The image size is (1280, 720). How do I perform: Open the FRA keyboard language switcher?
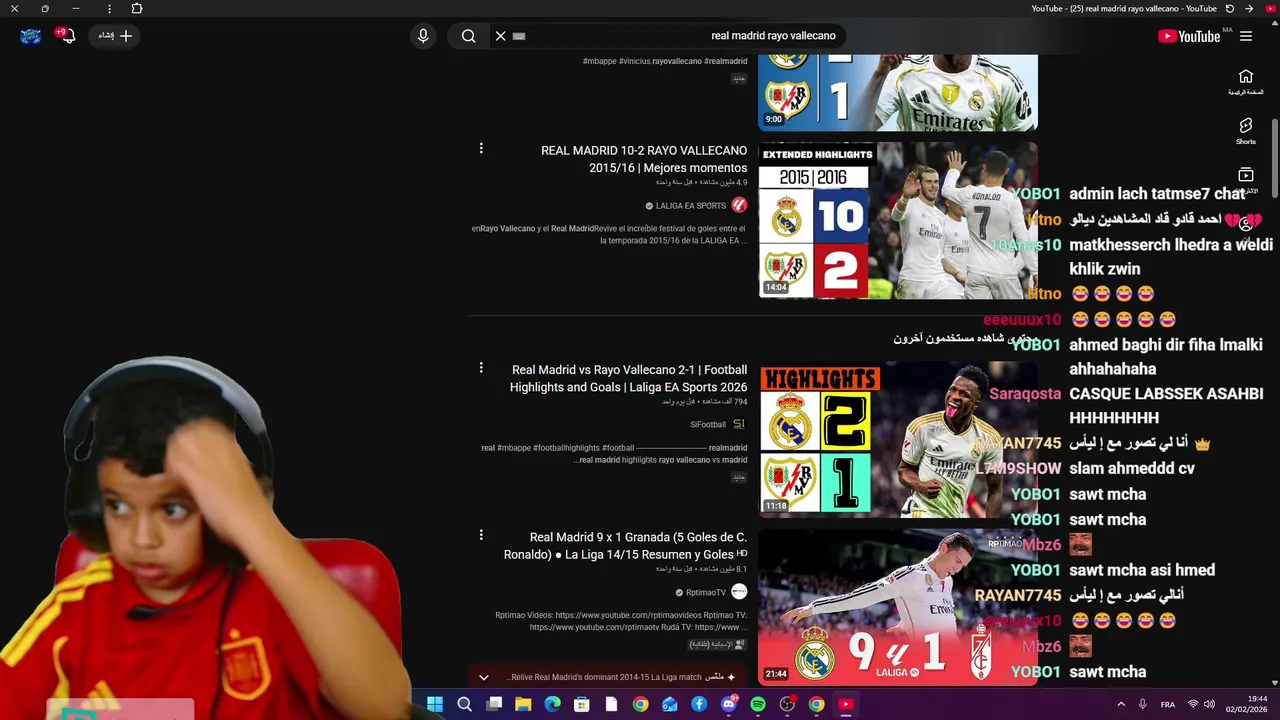1168,704
